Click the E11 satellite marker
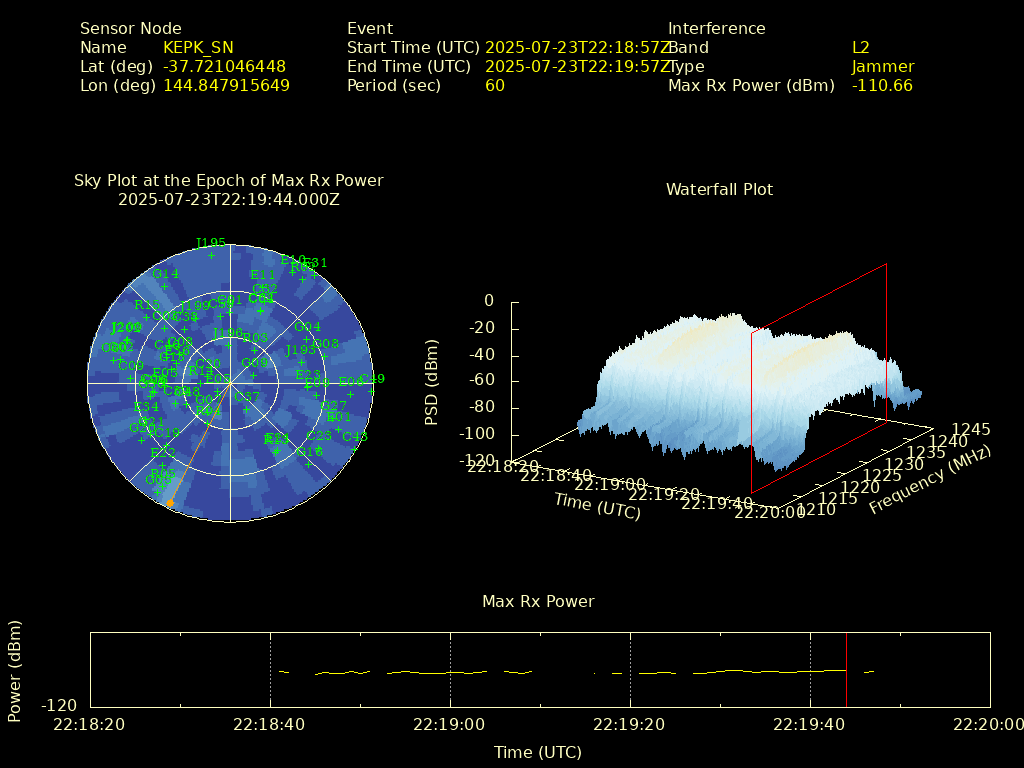Viewport: 1024px width, 768px height. [x=263, y=287]
